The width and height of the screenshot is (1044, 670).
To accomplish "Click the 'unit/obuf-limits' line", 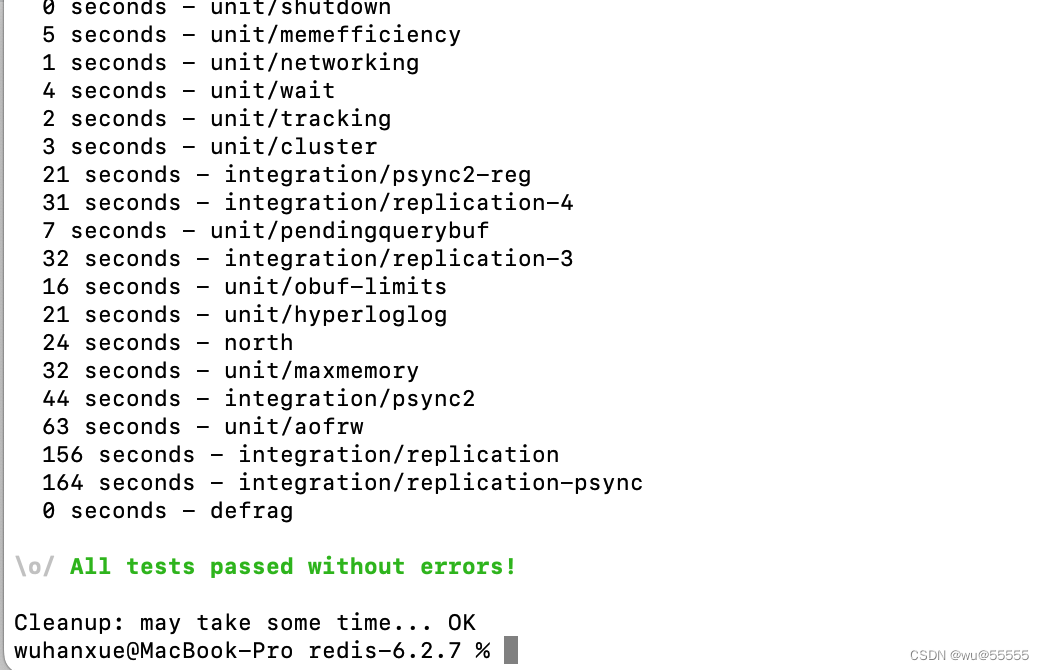I will pyautogui.click(x=244, y=286).
